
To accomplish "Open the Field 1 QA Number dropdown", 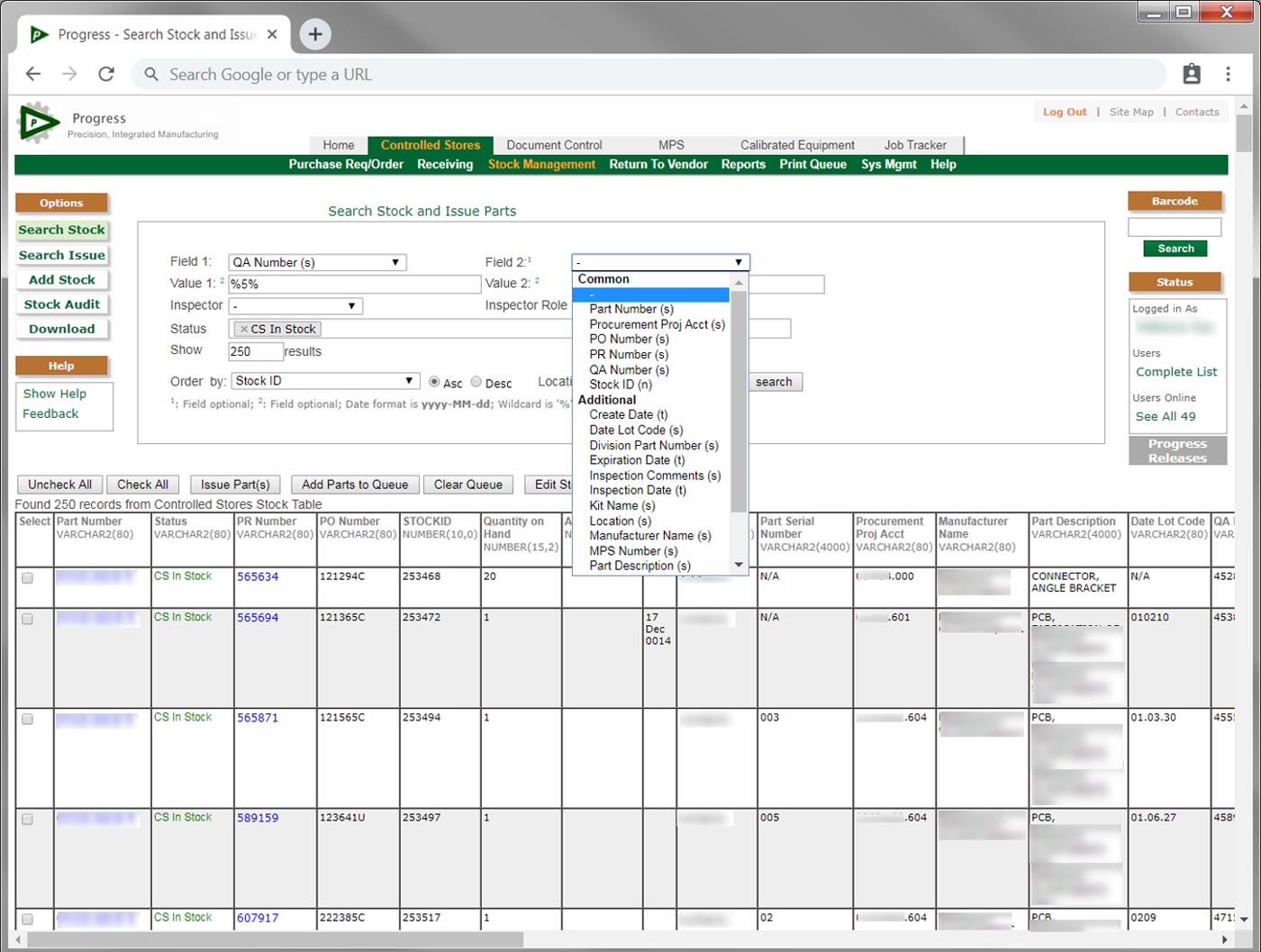I will coord(317,262).
